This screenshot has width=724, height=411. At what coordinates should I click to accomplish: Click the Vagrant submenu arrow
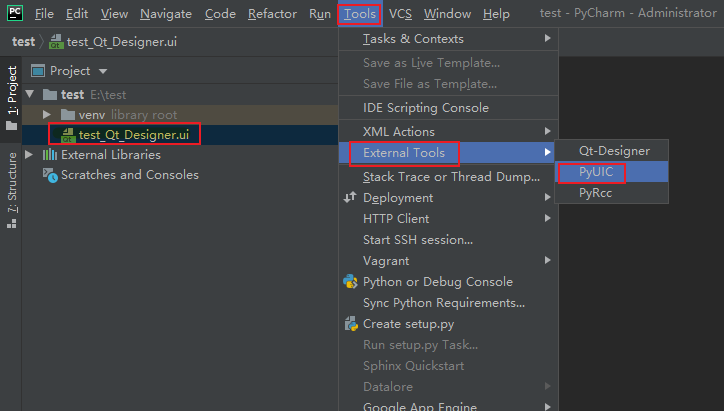[547, 260]
